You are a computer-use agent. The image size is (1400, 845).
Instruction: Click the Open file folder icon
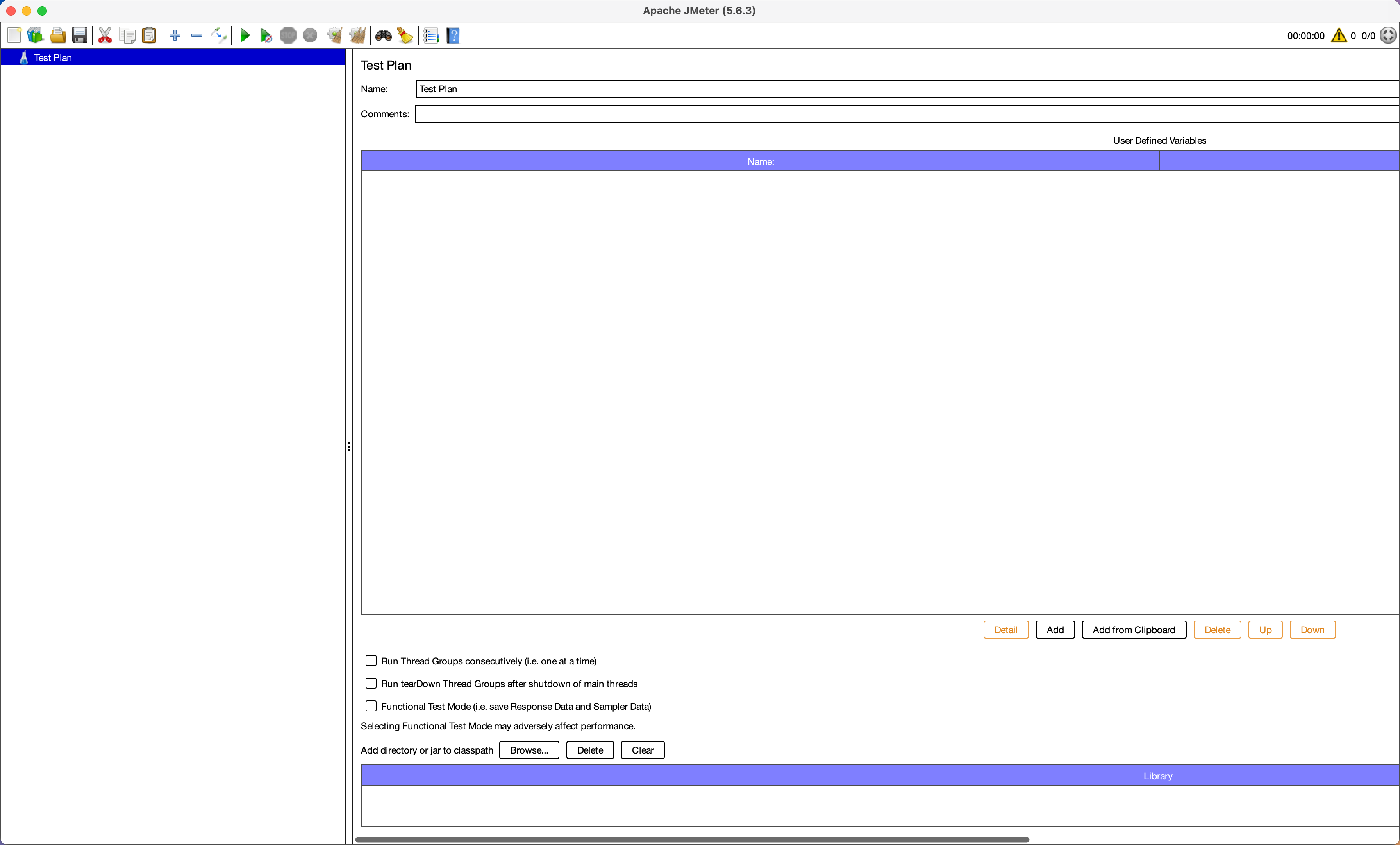tap(57, 35)
